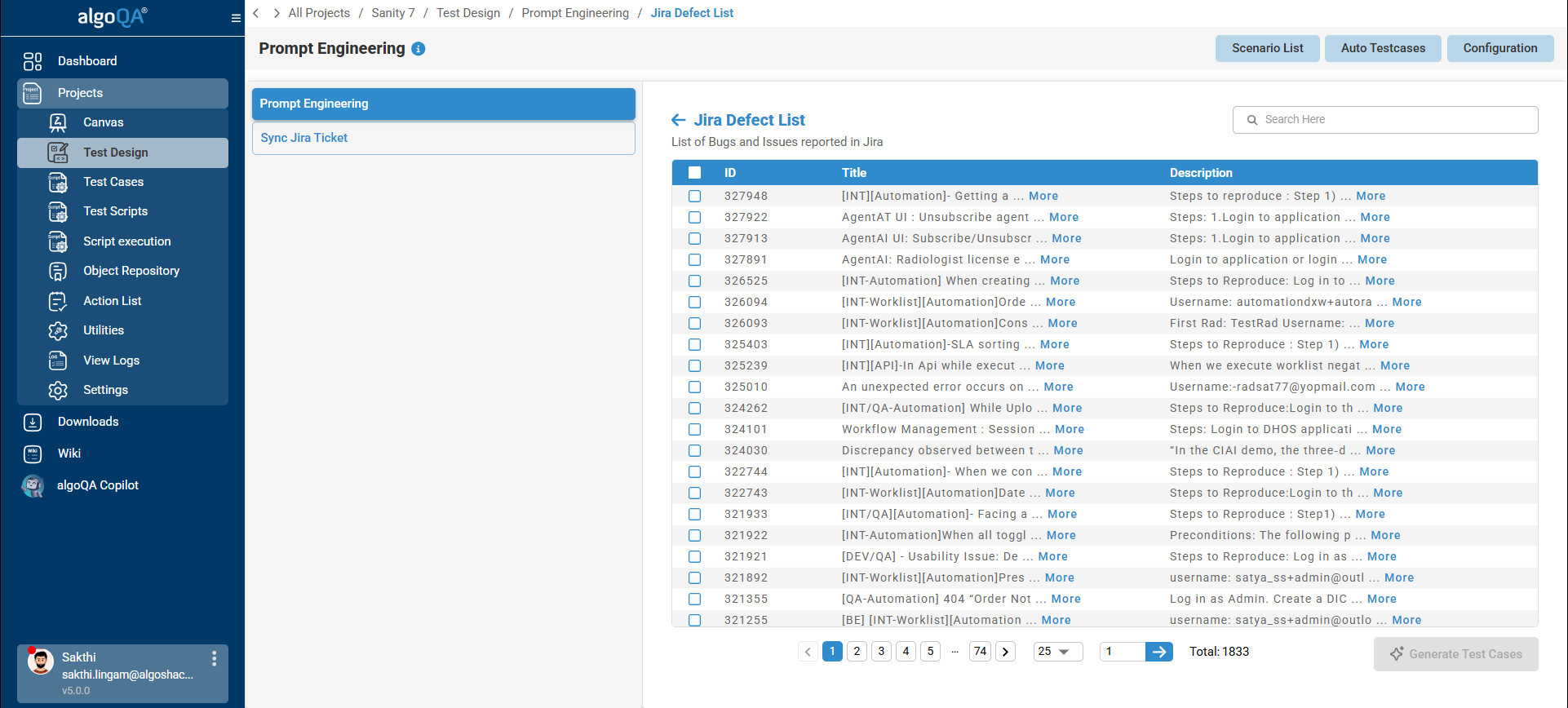Expand title of defect 326525 via More
The width and height of the screenshot is (1568, 708).
pyautogui.click(x=1065, y=281)
